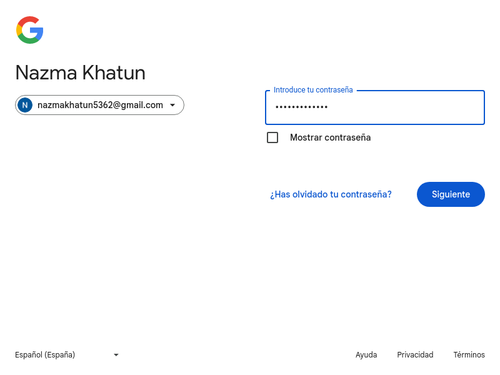The width and height of the screenshot is (500, 375).
Task: Click the Google G logo
Action: 30,30
